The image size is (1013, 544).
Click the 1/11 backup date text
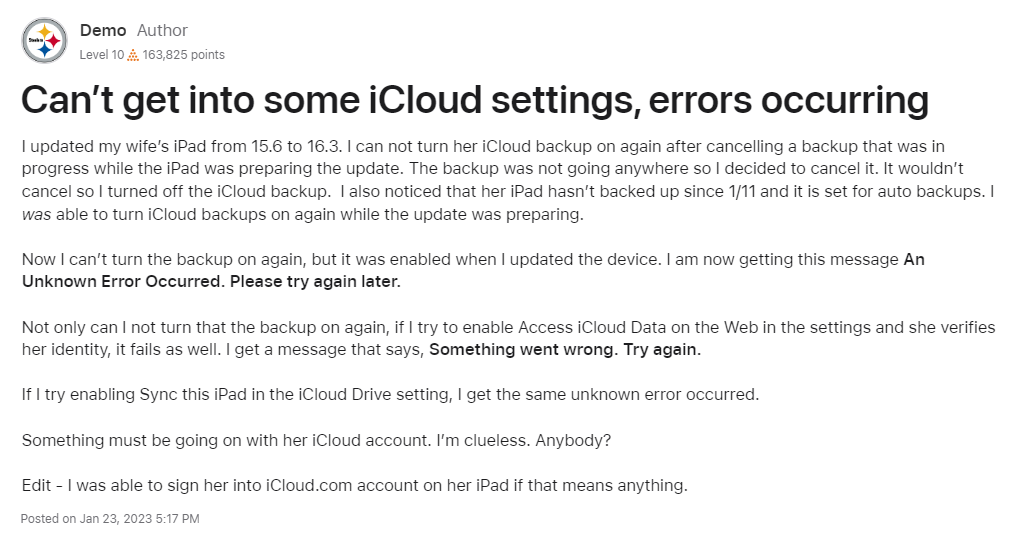pos(741,191)
